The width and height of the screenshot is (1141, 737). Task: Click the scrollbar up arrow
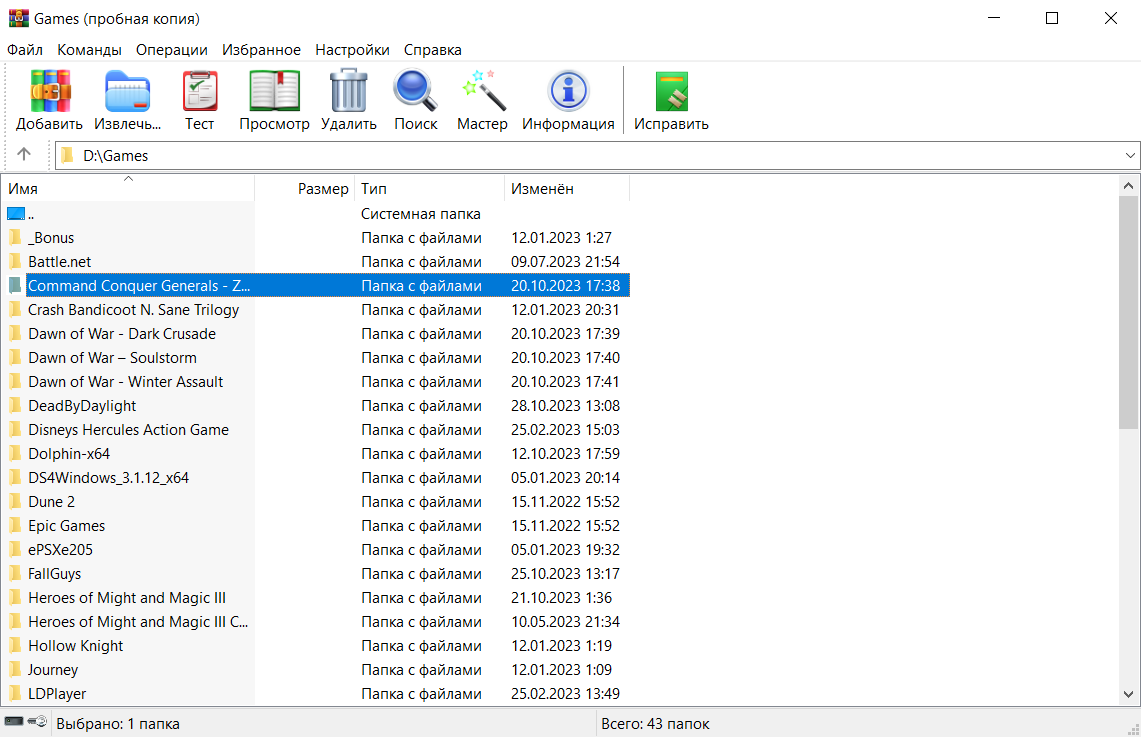tap(1129, 186)
